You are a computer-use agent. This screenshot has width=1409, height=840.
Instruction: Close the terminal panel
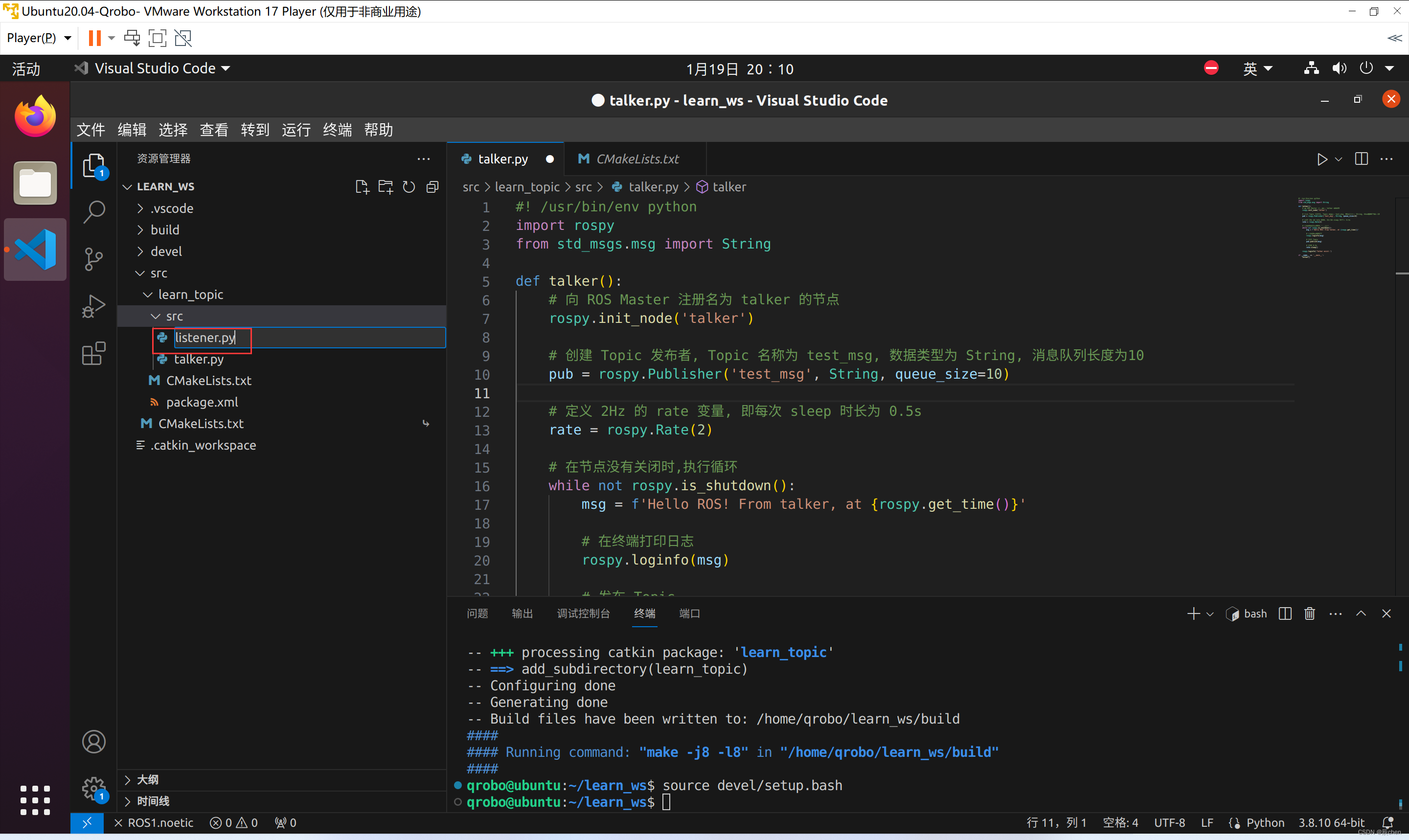[1386, 613]
